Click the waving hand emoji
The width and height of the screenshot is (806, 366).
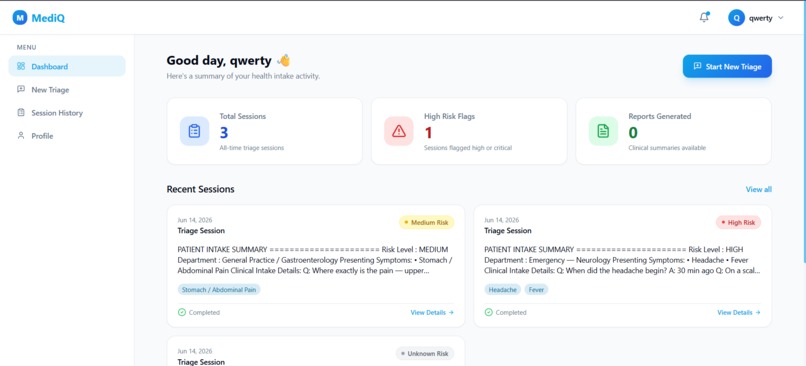[284, 61]
